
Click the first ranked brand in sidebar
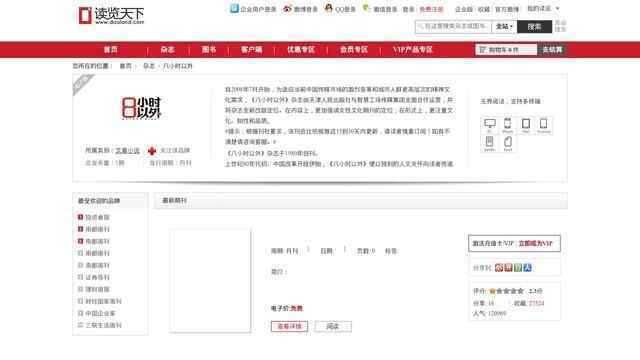pyautogui.click(x=97, y=217)
